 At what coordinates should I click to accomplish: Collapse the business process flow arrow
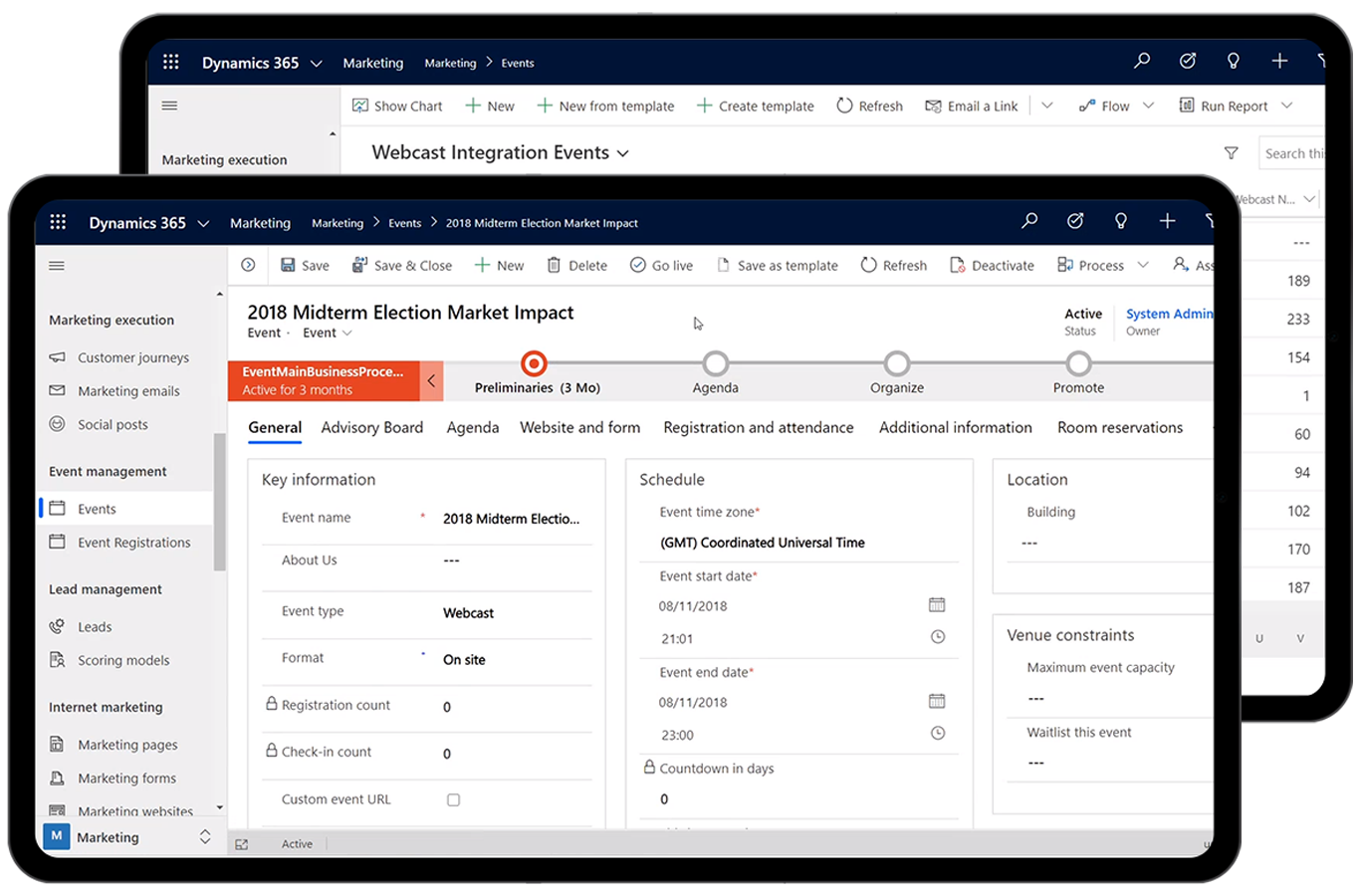pos(431,380)
